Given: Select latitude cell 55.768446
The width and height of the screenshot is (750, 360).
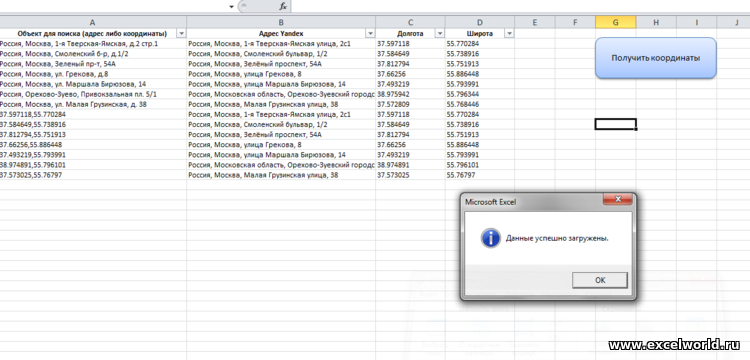Looking at the screenshot, I should [x=480, y=104].
